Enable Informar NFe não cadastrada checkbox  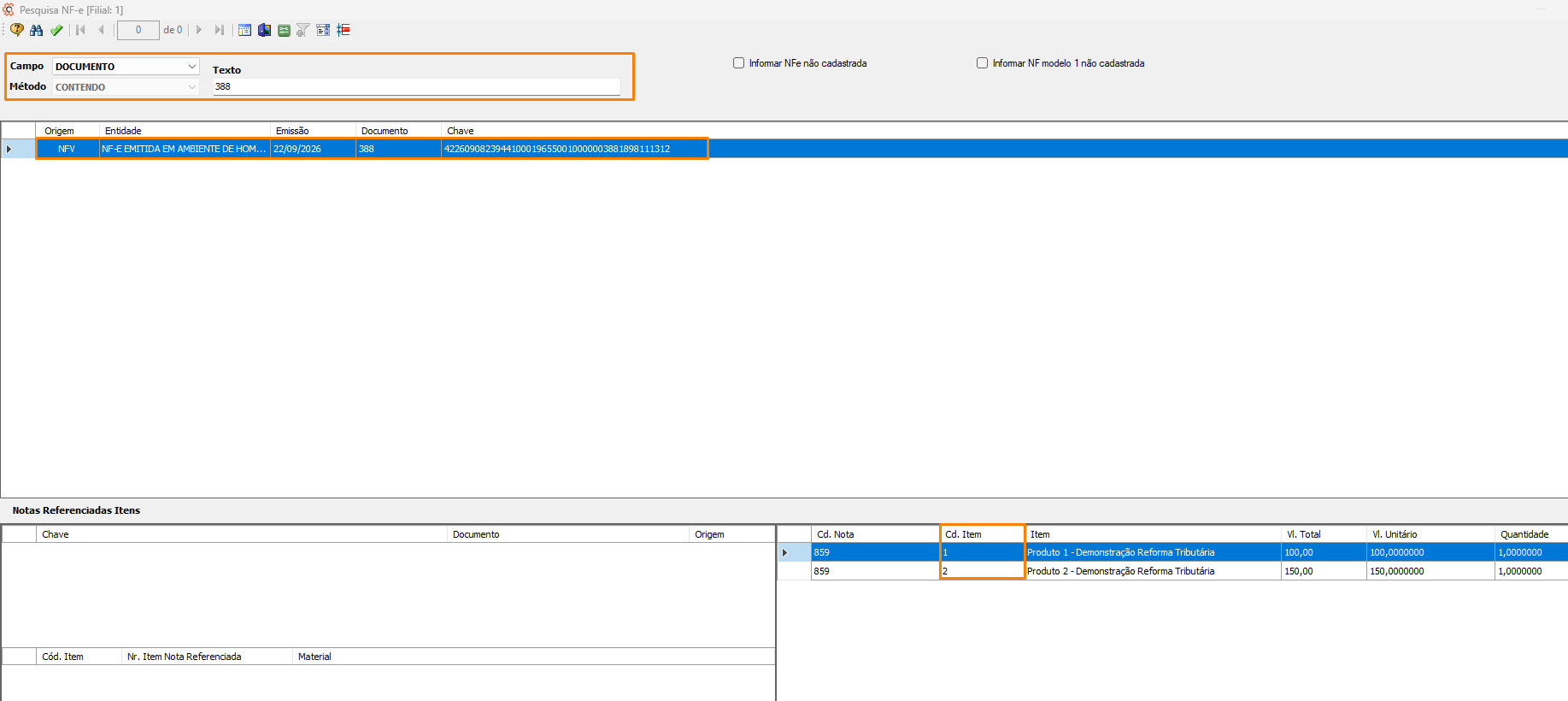point(739,63)
